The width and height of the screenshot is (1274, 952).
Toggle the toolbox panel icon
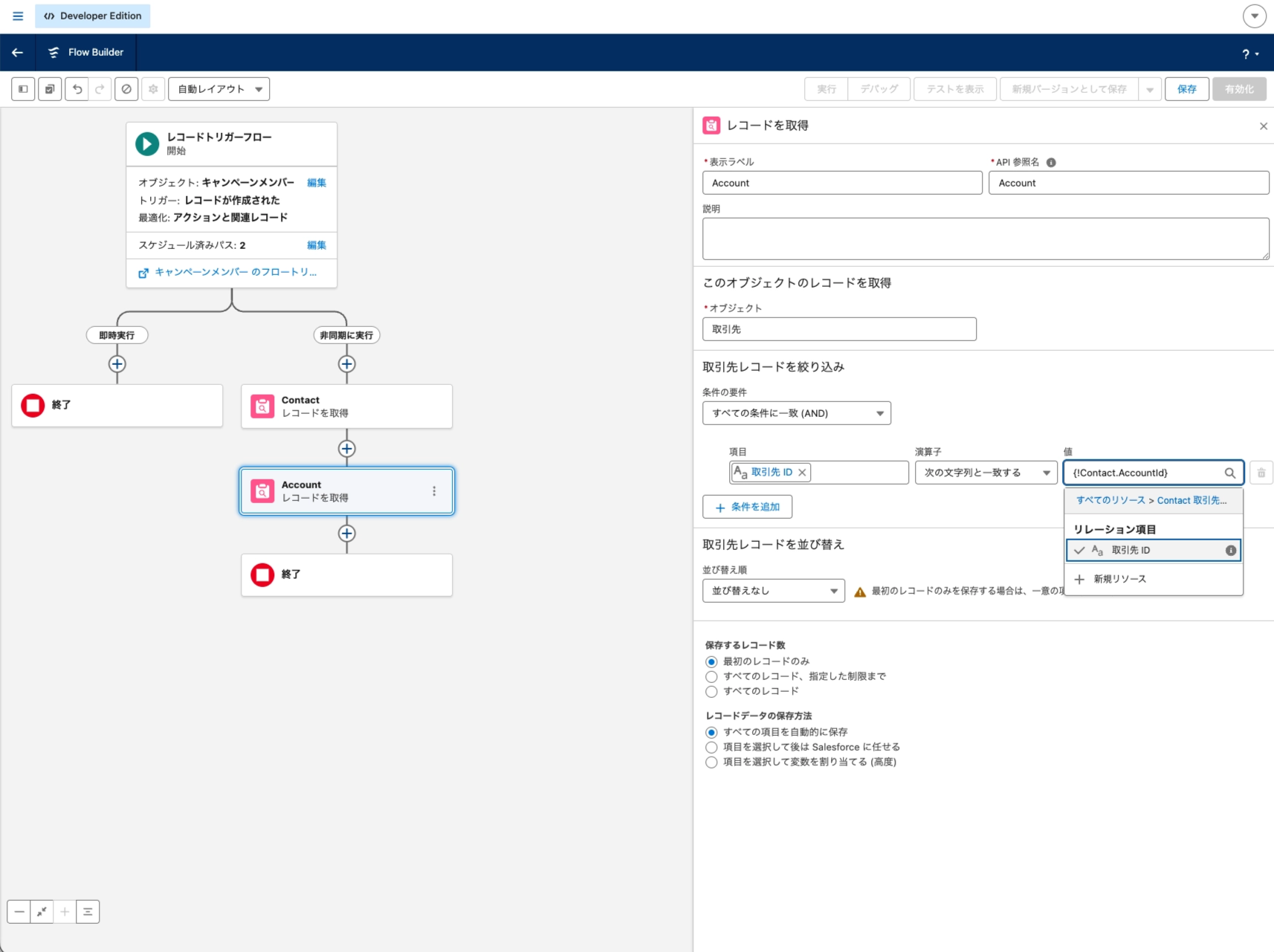[x=23, y=89]
